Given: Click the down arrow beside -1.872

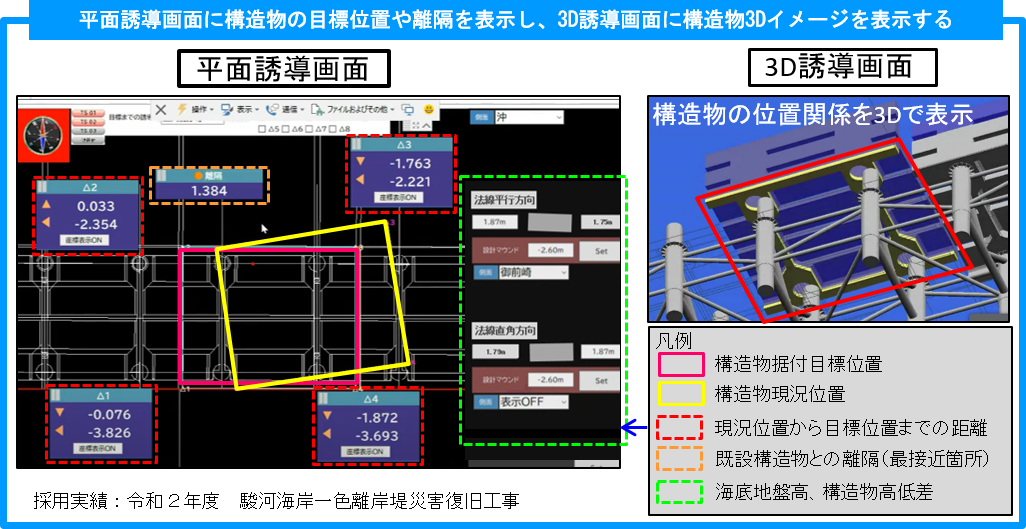Looking at the screenshot, I should click(x=325, y=417).
